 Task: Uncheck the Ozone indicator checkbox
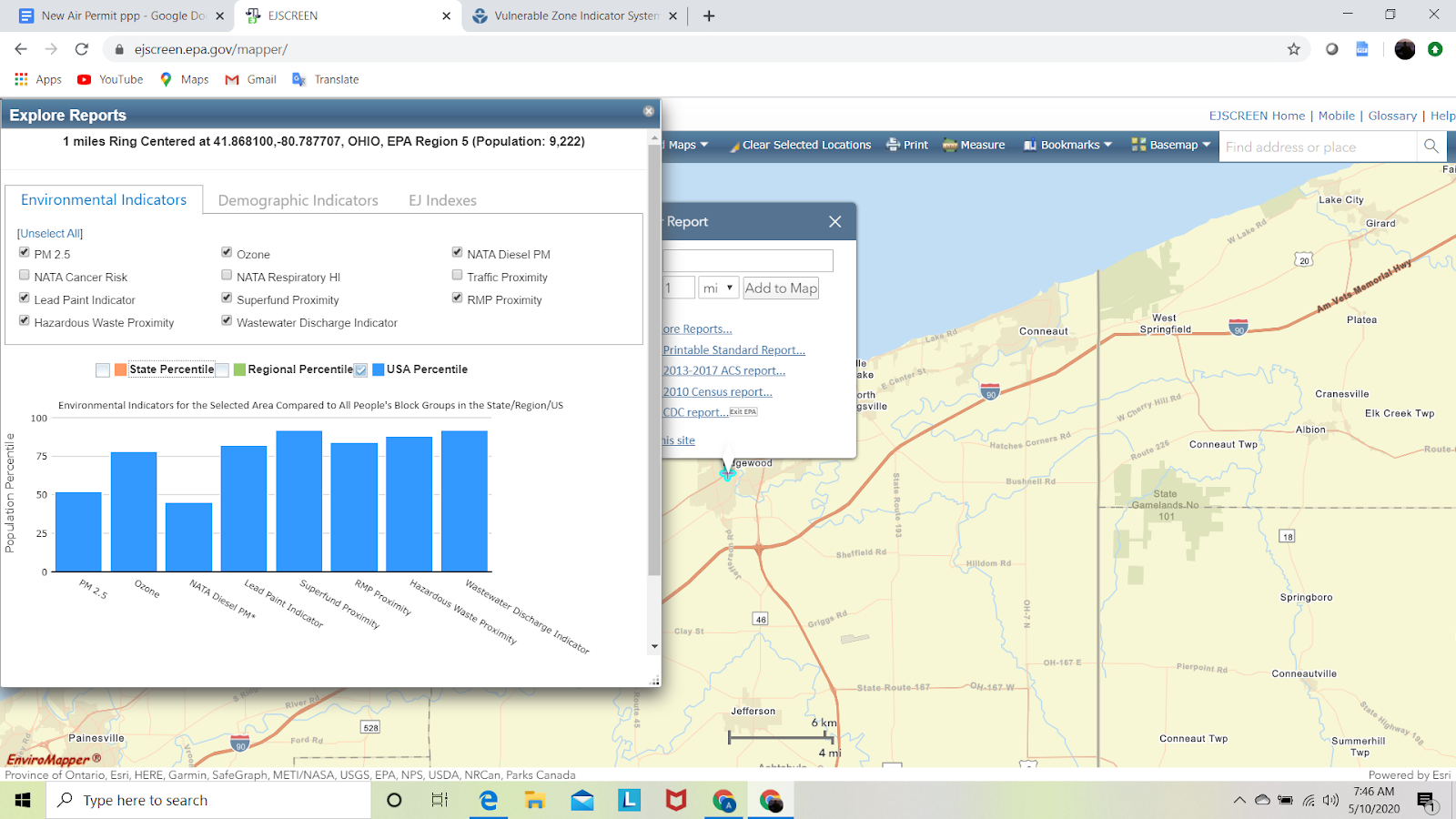(x=227, y=252)
